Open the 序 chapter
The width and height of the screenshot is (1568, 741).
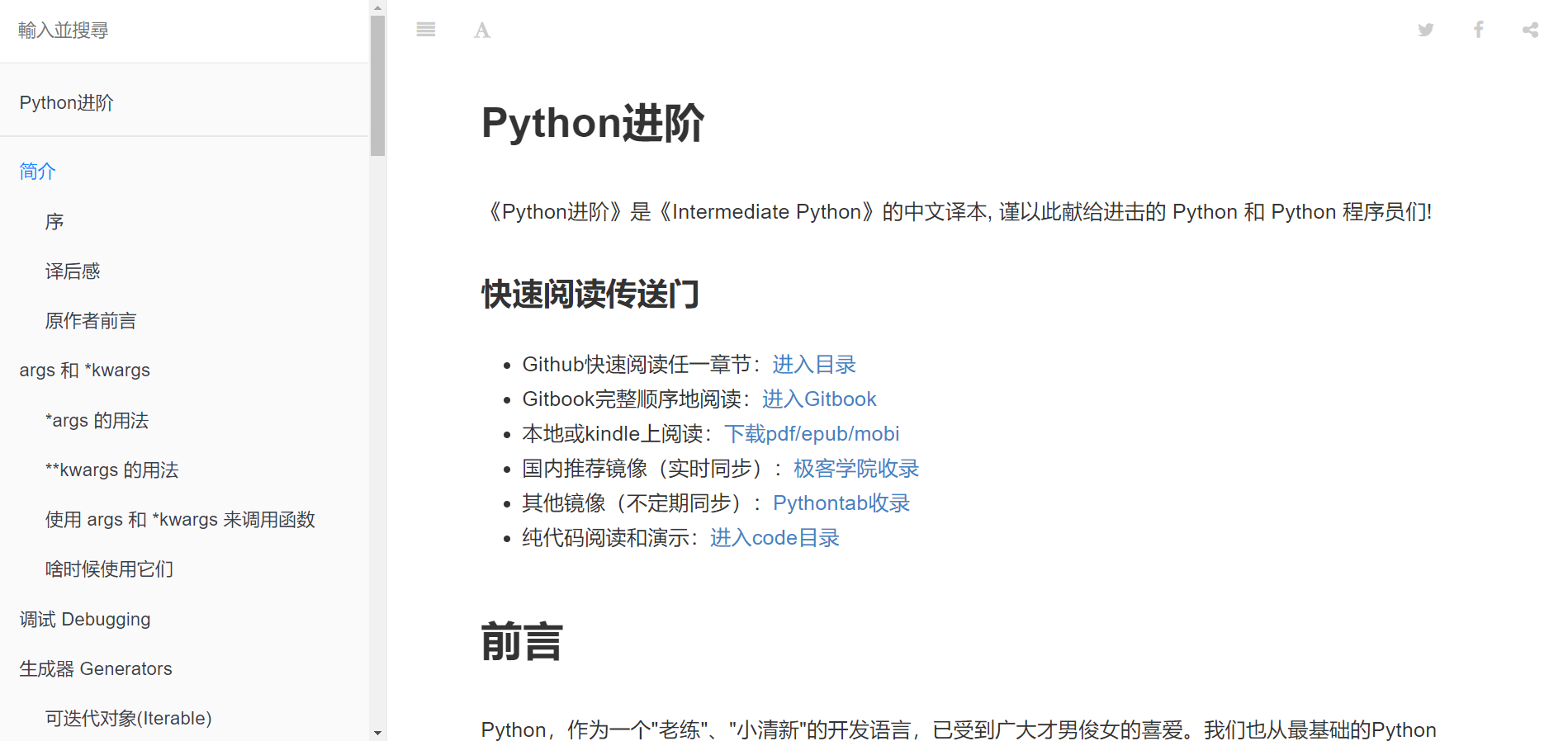tap(54, 222)
